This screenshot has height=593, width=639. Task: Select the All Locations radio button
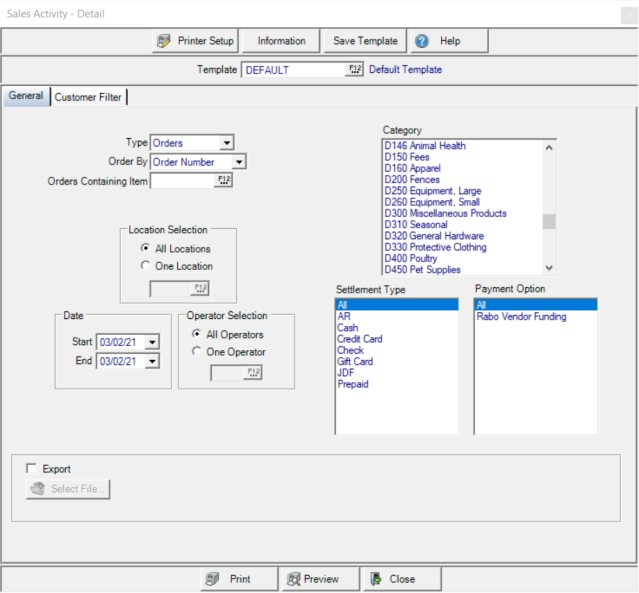tap(146, 248)
